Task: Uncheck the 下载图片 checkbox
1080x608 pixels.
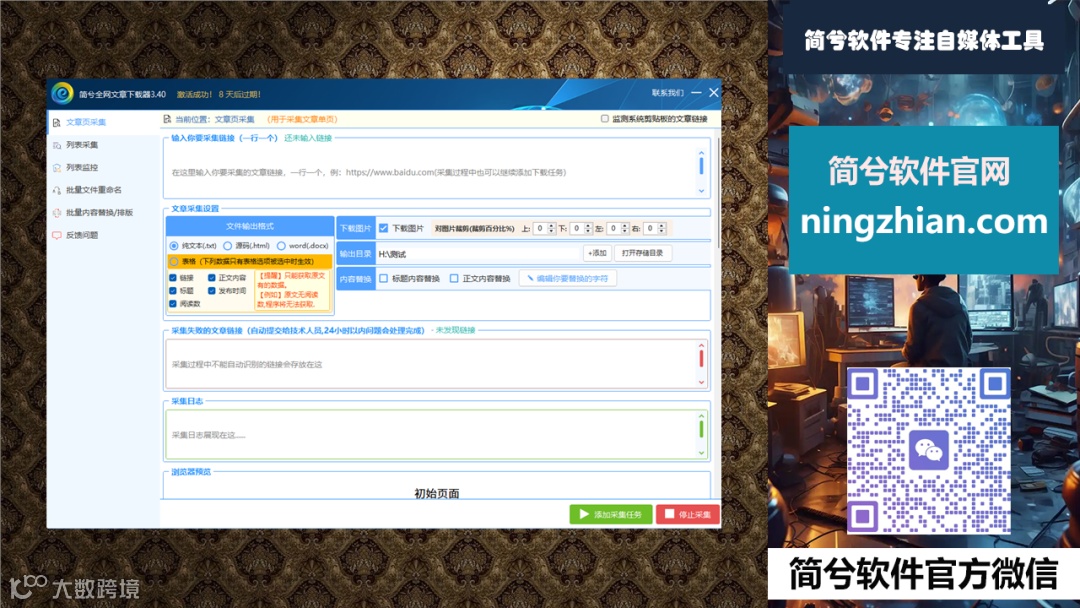Action: click(x=384, y=228)
